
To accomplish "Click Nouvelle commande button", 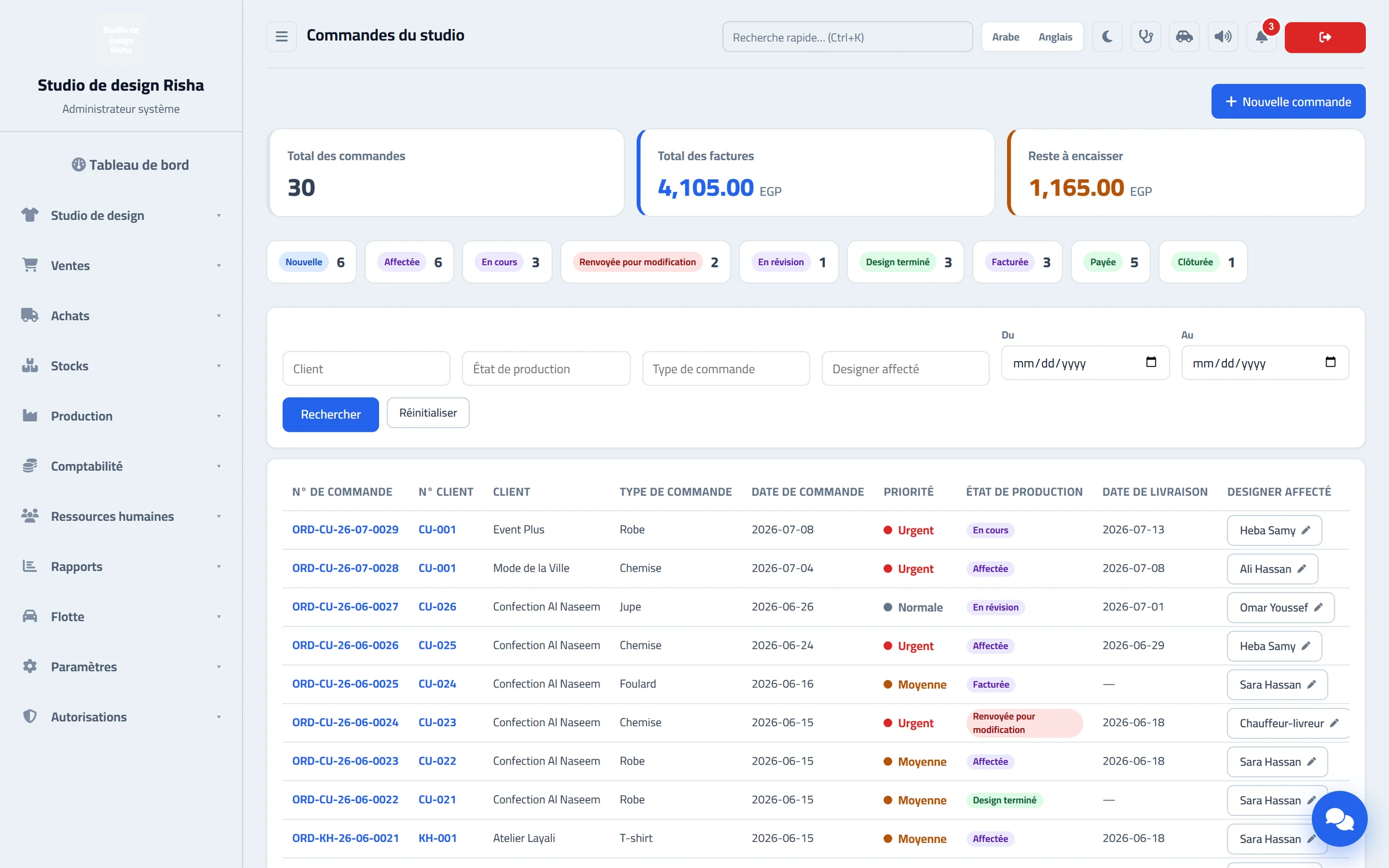I will click(1288, 102).
